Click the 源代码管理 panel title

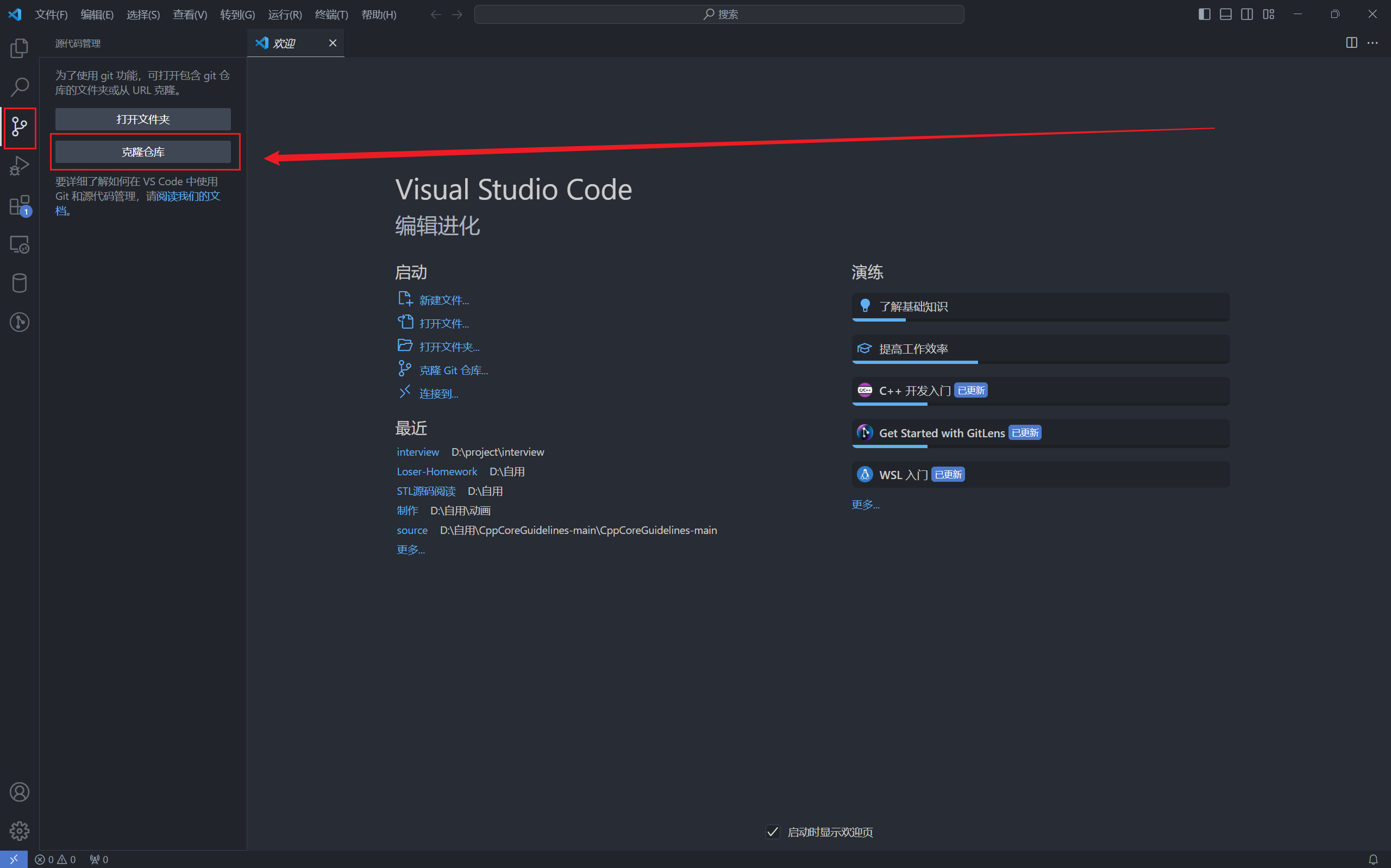click(x=78, y=43)
